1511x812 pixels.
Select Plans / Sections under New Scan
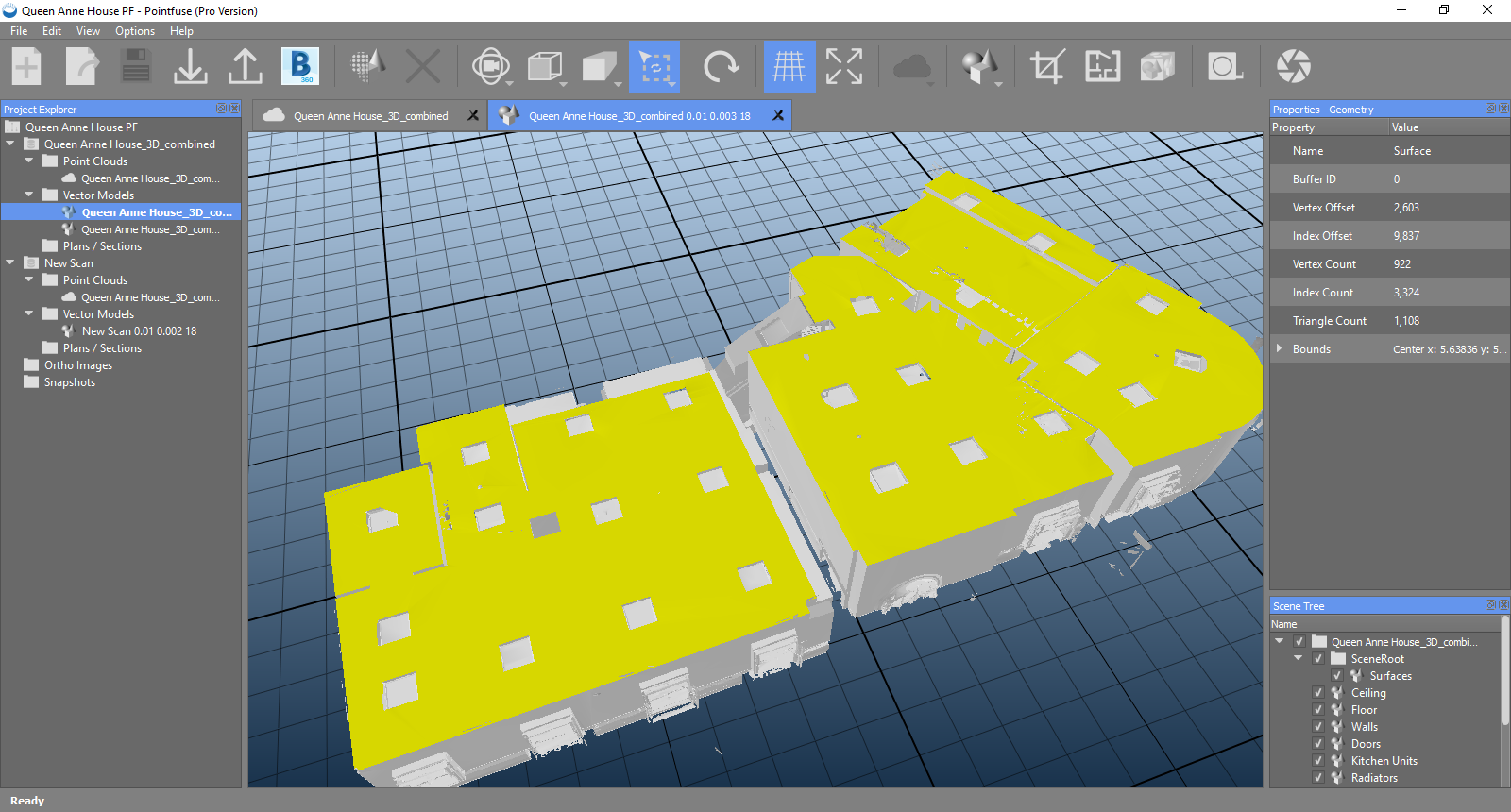pos(102,348)
